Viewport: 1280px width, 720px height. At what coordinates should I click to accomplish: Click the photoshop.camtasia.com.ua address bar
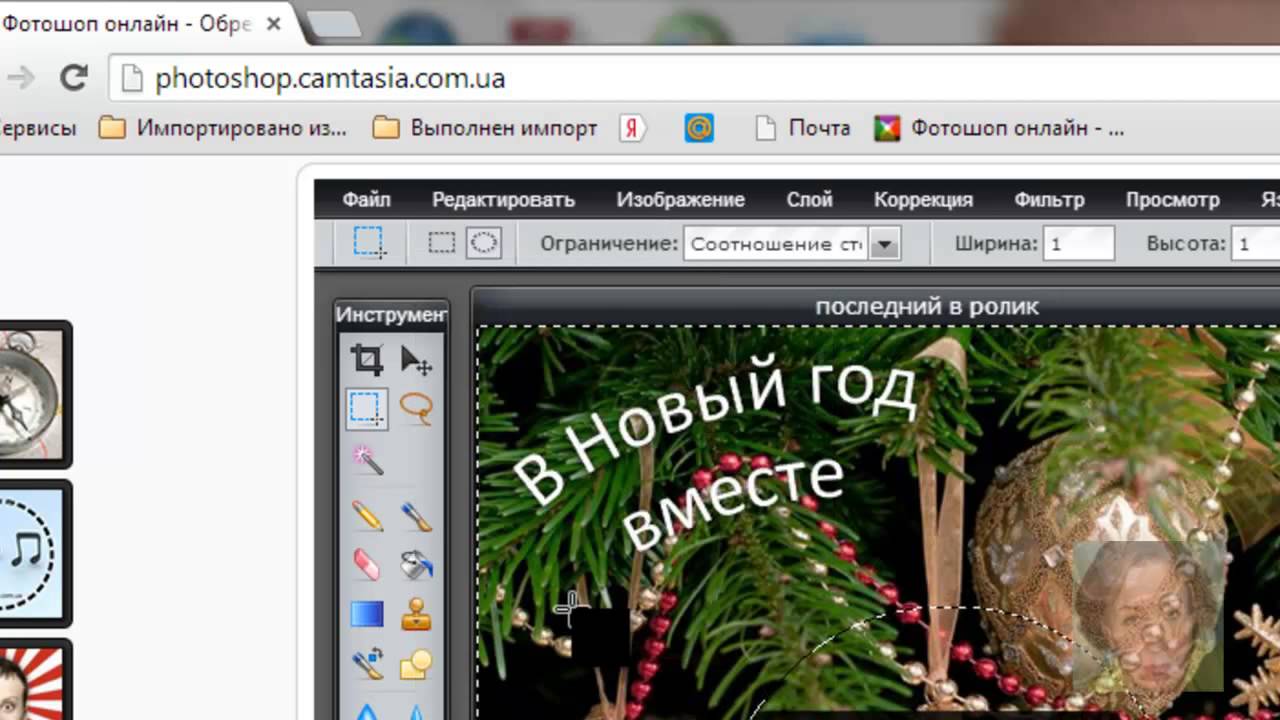694,79
